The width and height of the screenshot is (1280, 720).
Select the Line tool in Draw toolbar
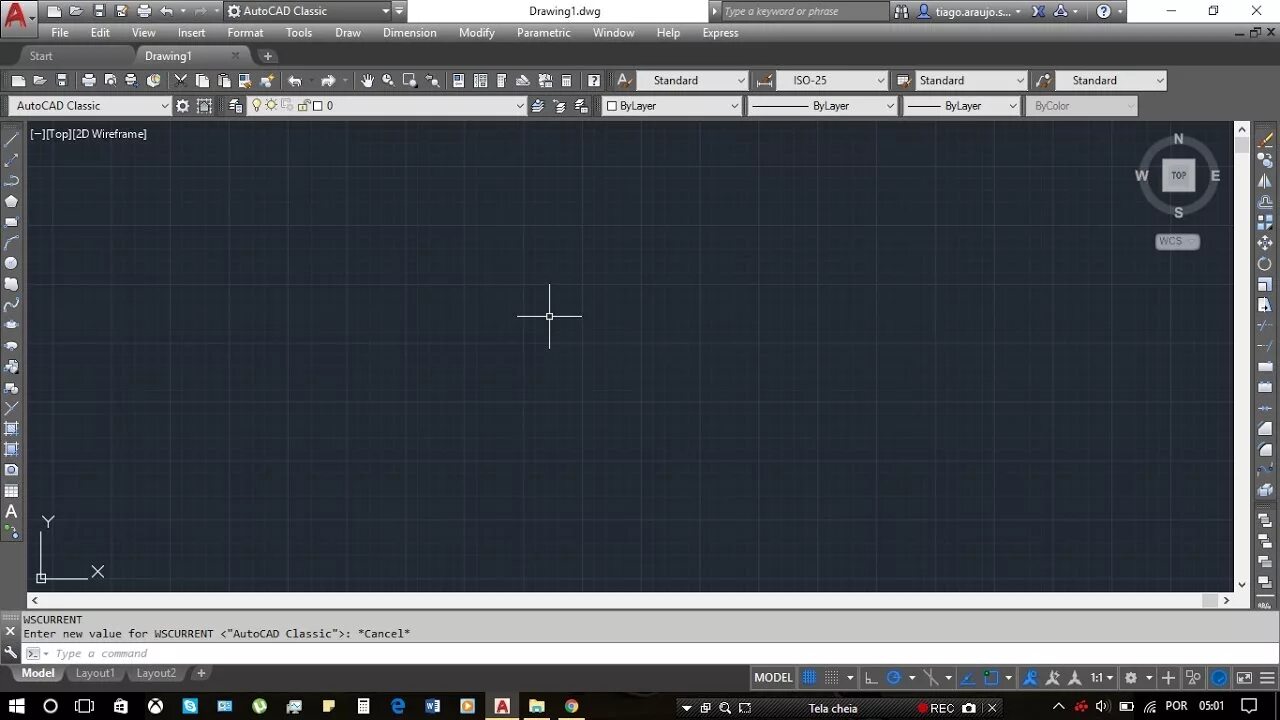(12, 139)
